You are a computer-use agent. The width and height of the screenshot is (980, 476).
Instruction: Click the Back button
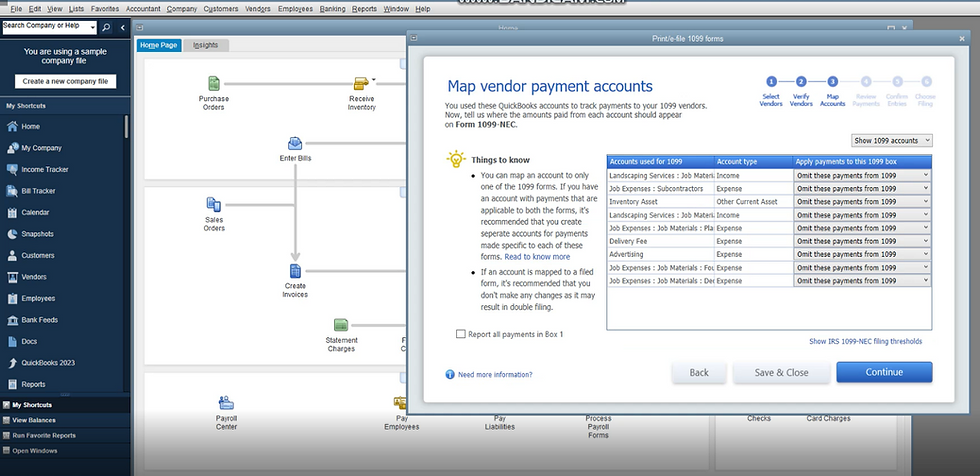(x=699, y=372)
